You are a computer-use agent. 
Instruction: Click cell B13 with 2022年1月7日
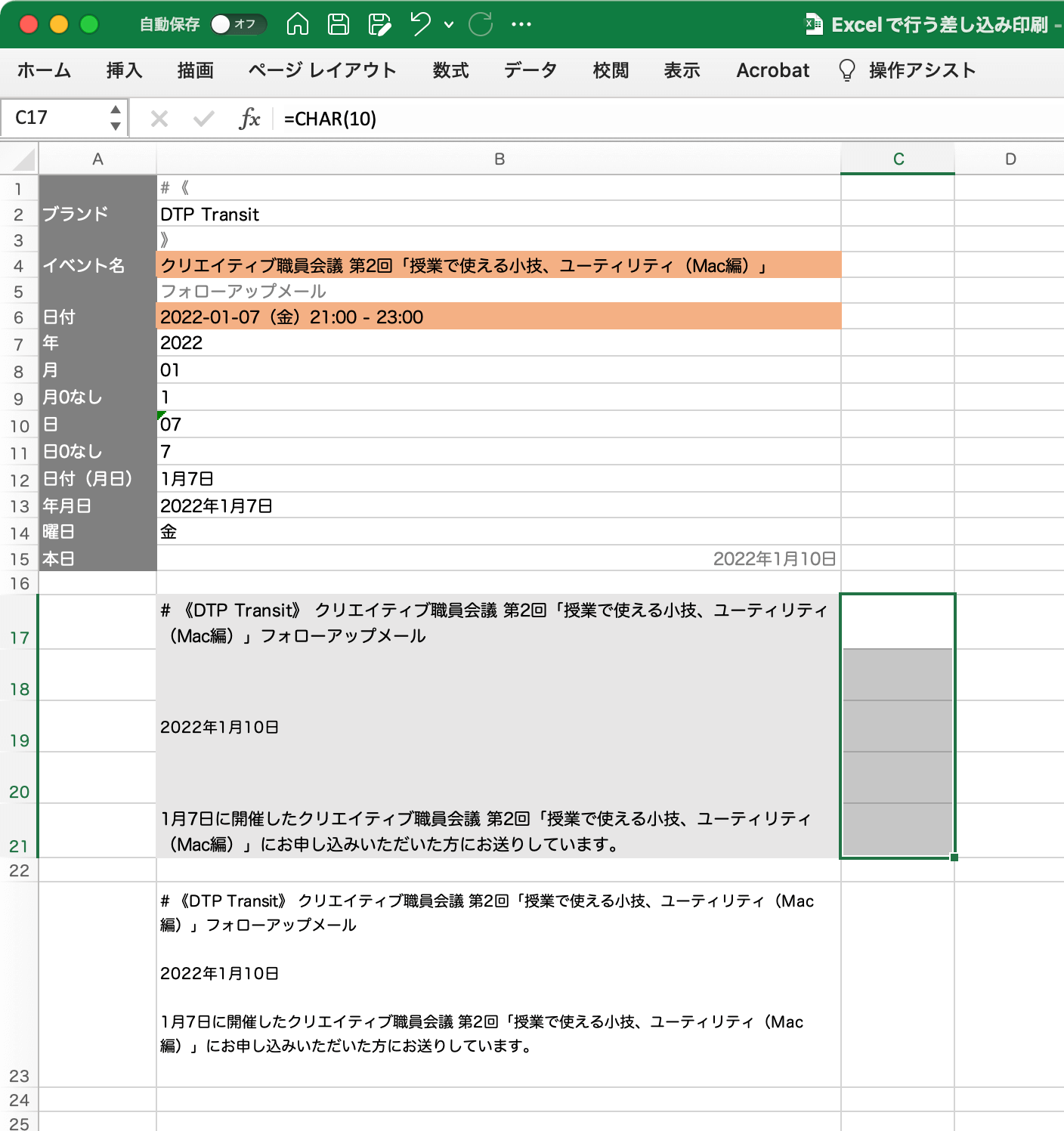499,505
